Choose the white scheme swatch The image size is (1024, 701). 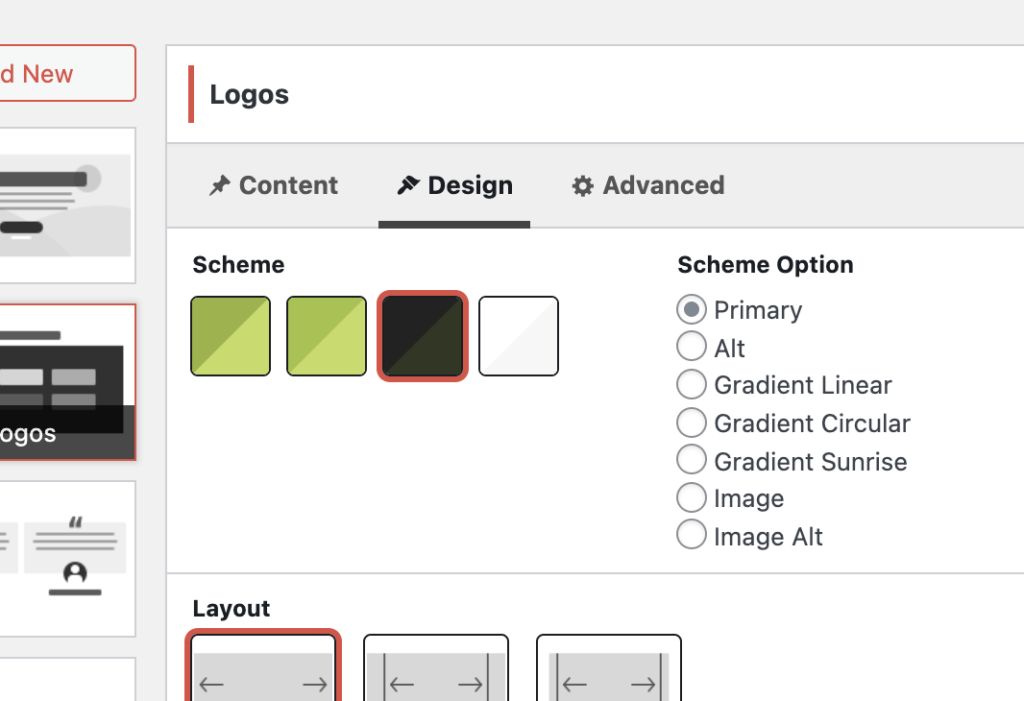(518, 336)
